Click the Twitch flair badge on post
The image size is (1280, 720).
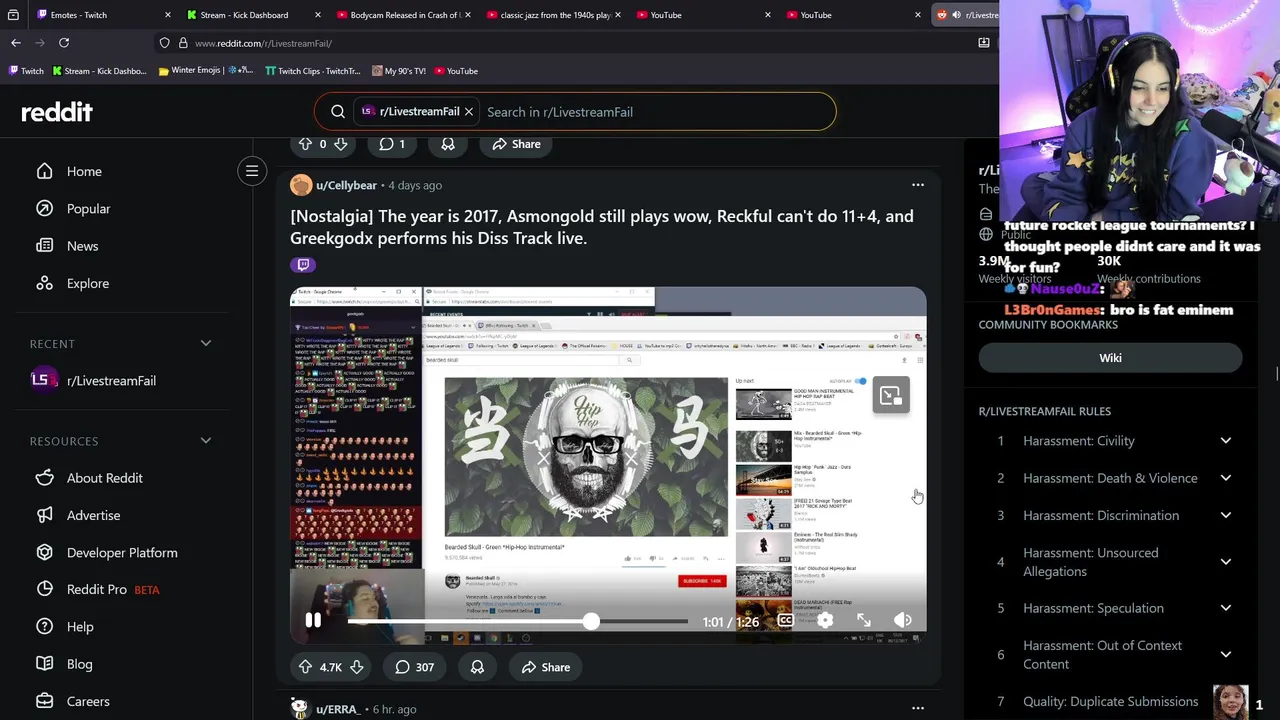[303, 265]
